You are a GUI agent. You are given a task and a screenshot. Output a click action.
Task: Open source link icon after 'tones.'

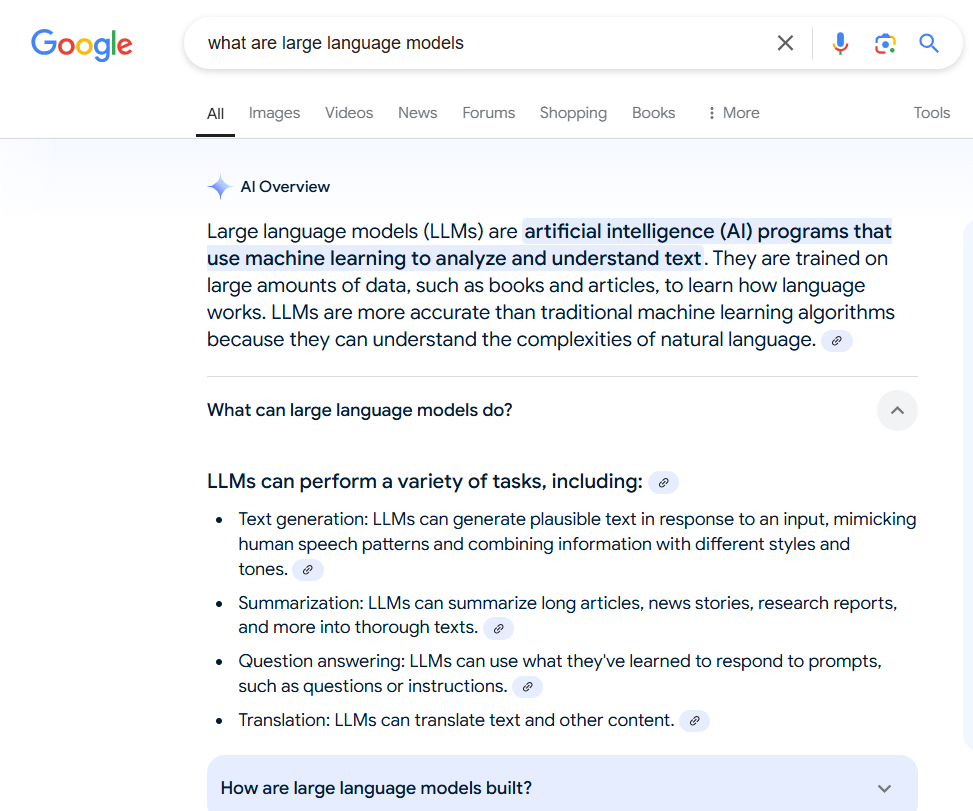pyautogui.click(x=308, y=570)
